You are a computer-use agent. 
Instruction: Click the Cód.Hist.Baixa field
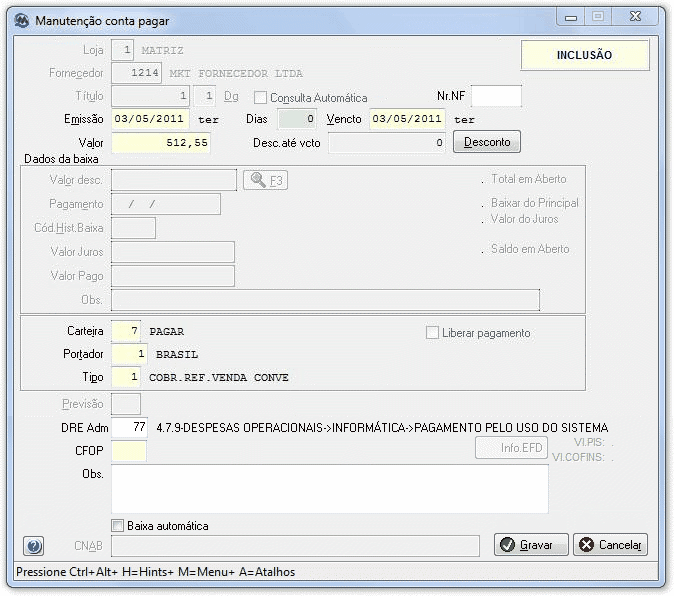[x=133, y=228]
